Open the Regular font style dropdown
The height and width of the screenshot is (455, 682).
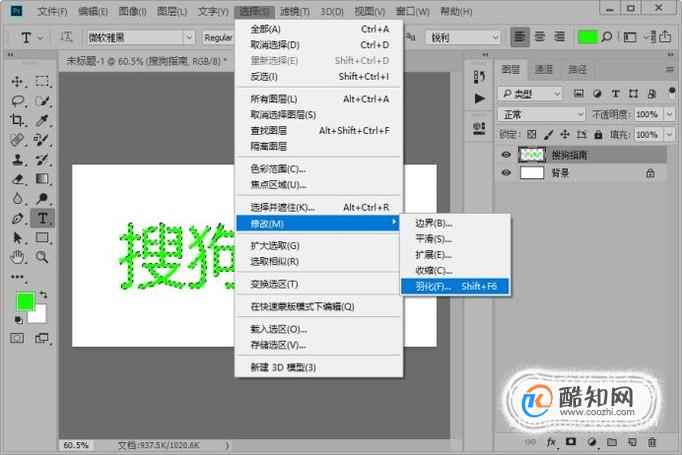pos(218,37)
